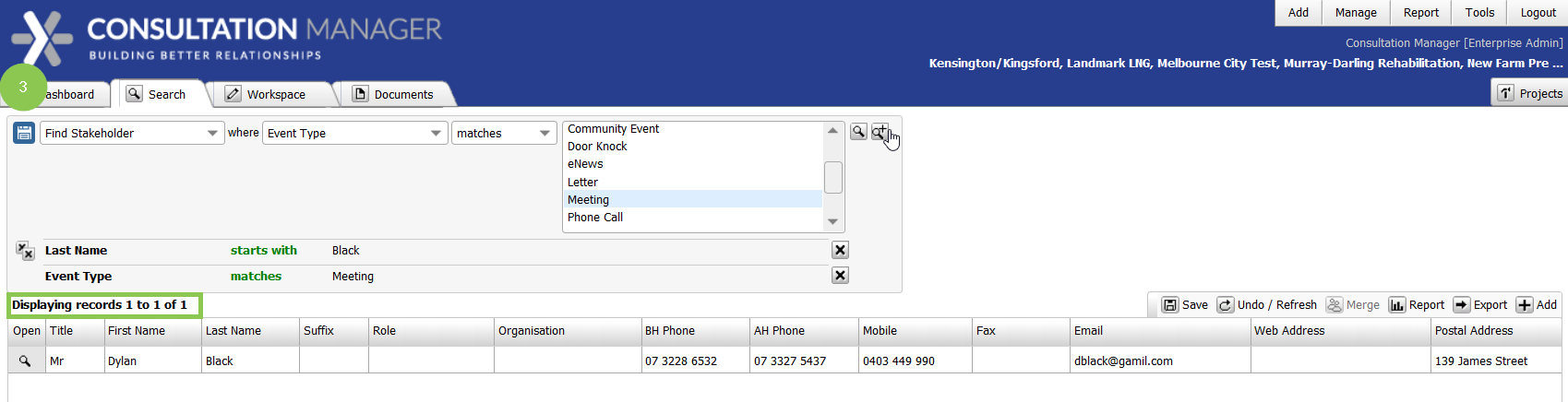The image size is (1568, 402).
Task: Open Dylan Black record magnifier icon
Action: pyautogui.click(x=25, y=361)
